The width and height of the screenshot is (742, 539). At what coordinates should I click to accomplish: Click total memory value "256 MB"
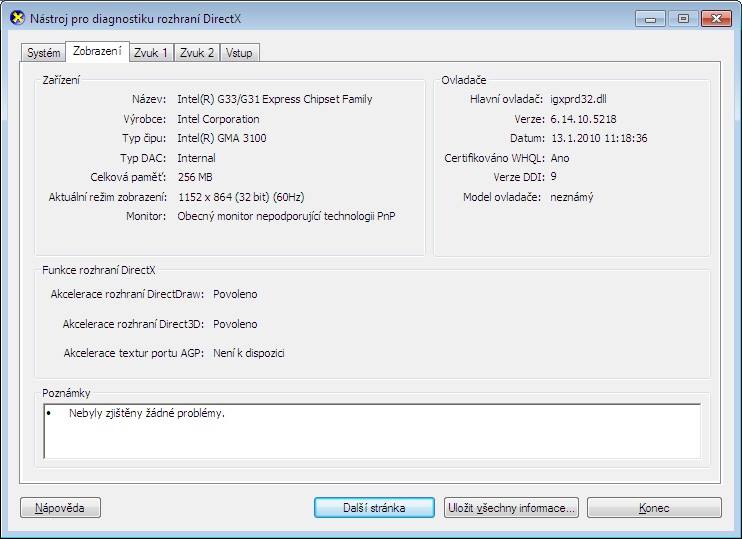(195, 177)
